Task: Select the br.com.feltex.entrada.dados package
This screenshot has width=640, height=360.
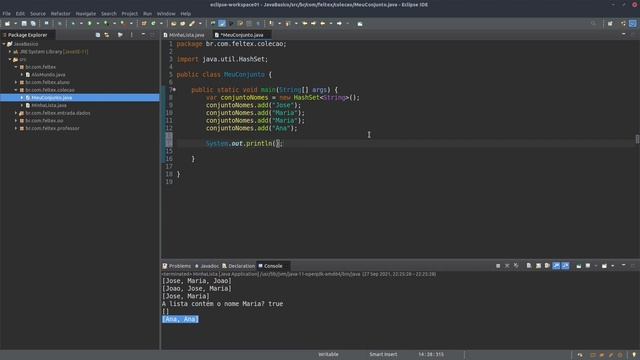Action: [x=58, y=113]
